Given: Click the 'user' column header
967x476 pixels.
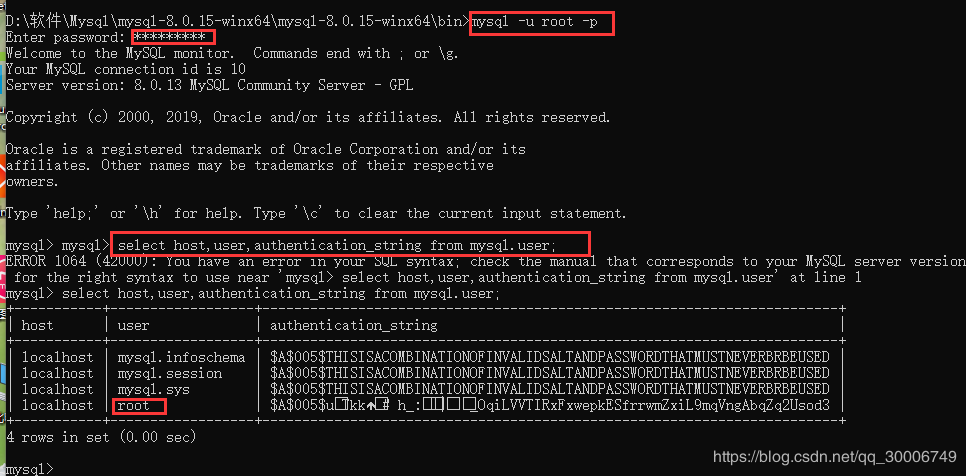Looking at the screenshot, I should point(133,325).
